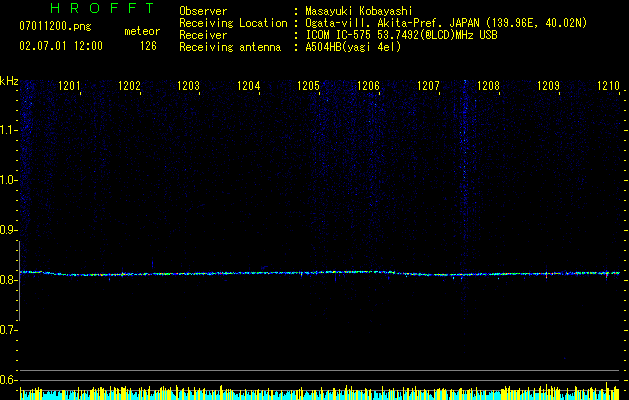Select the file name 07011200.png
The height and width of the screenshot is (400, 629).
[x=55, y=27]
